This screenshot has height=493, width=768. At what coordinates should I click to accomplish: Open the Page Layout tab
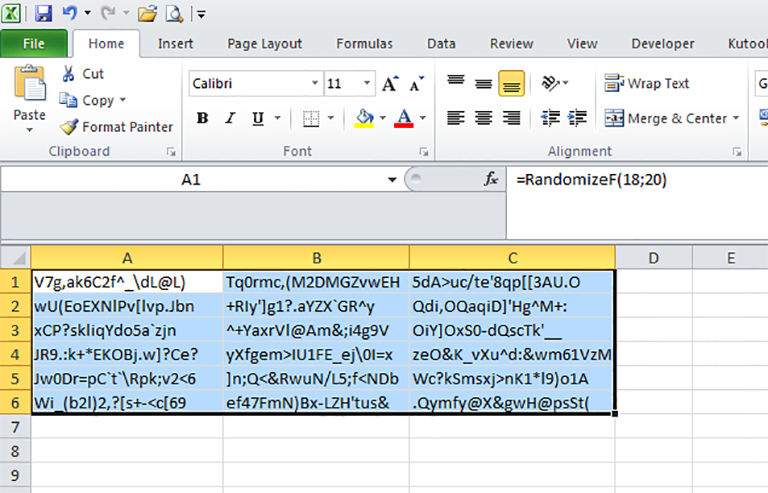[x=264, y=44]
